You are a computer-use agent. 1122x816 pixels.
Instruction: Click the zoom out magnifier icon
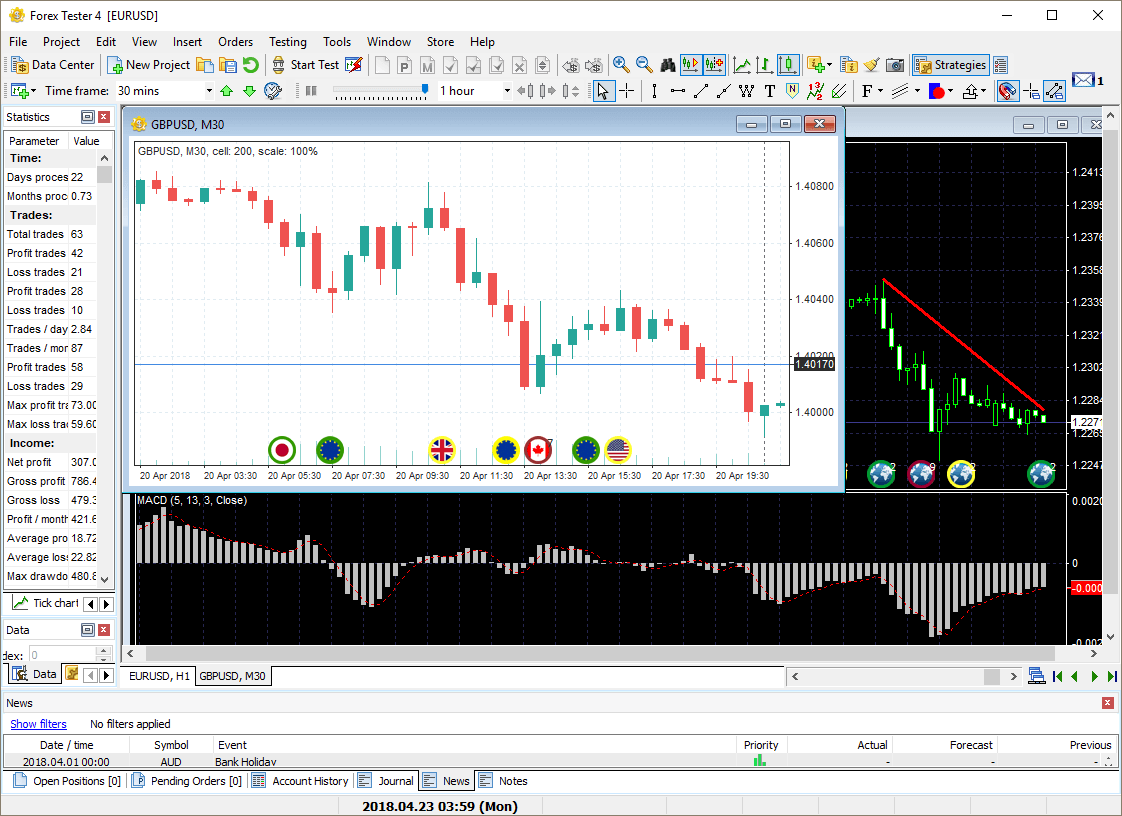coord(644,65)
